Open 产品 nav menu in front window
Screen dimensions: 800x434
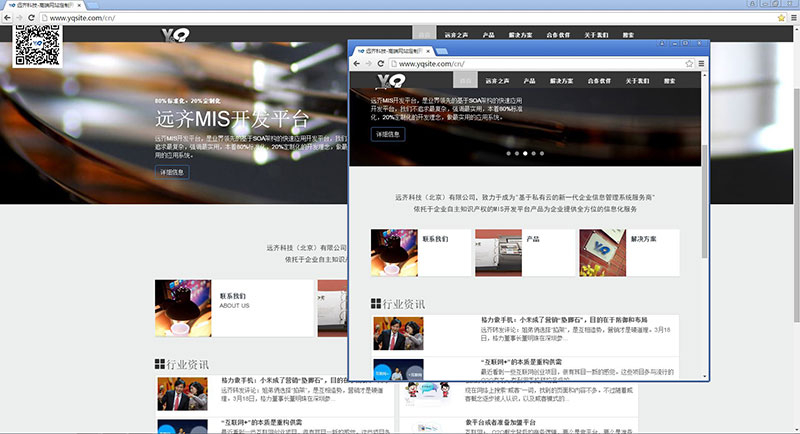(x=529, y=80)
